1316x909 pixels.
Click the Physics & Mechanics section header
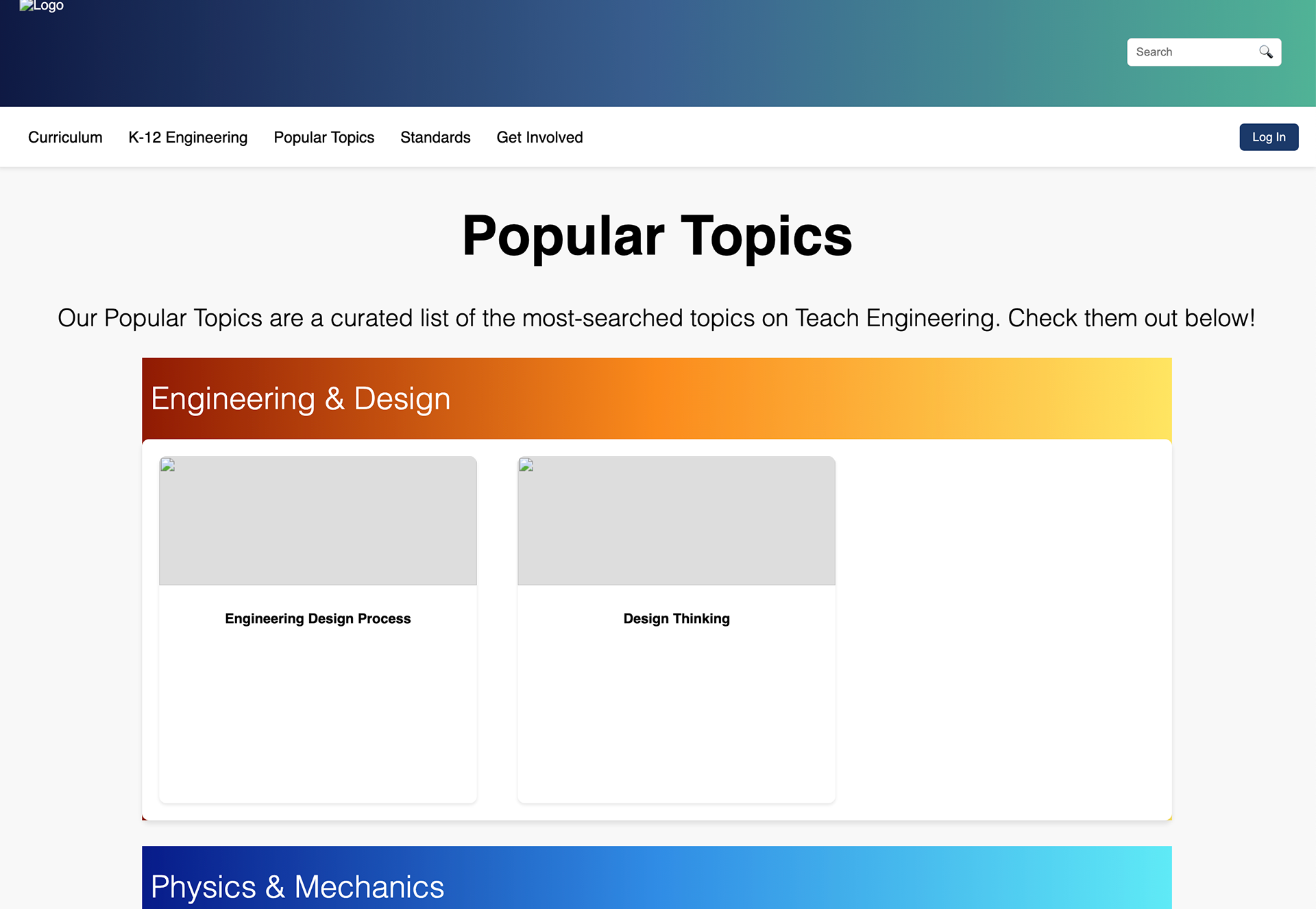tap(657, 878)
